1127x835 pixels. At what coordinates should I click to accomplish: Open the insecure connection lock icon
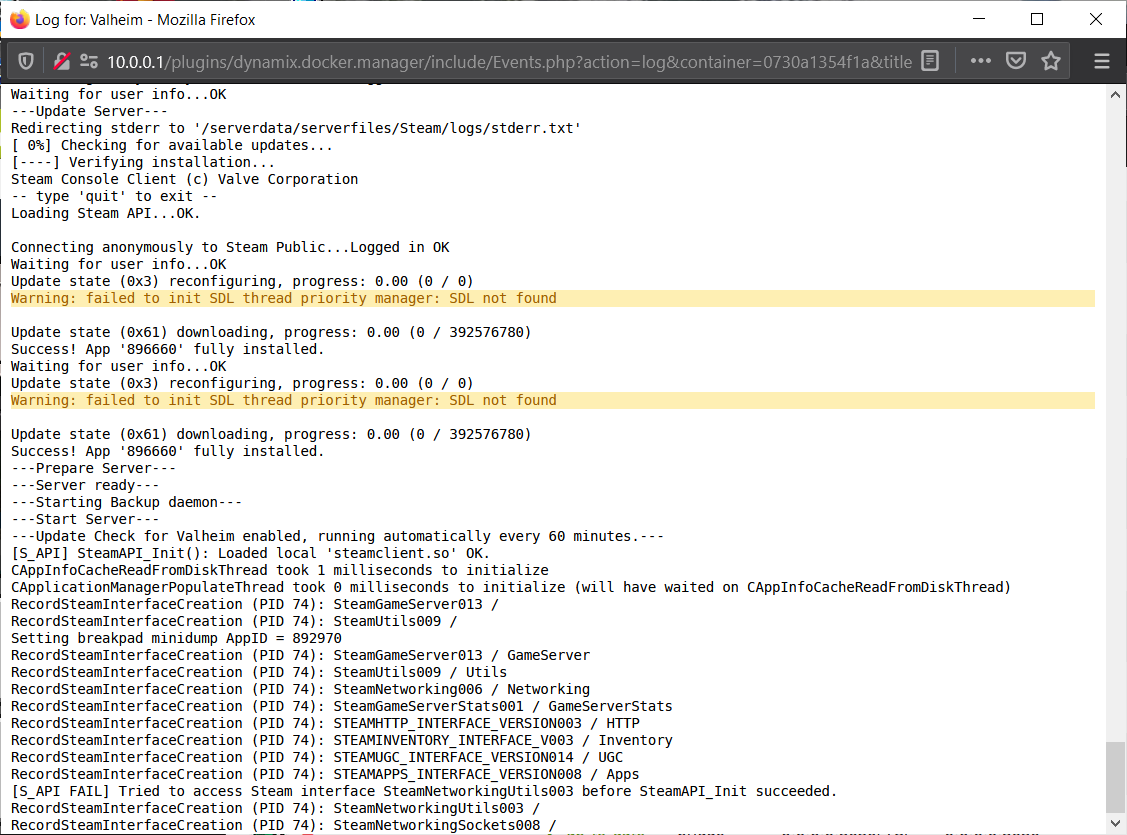[x=62, y=61]
